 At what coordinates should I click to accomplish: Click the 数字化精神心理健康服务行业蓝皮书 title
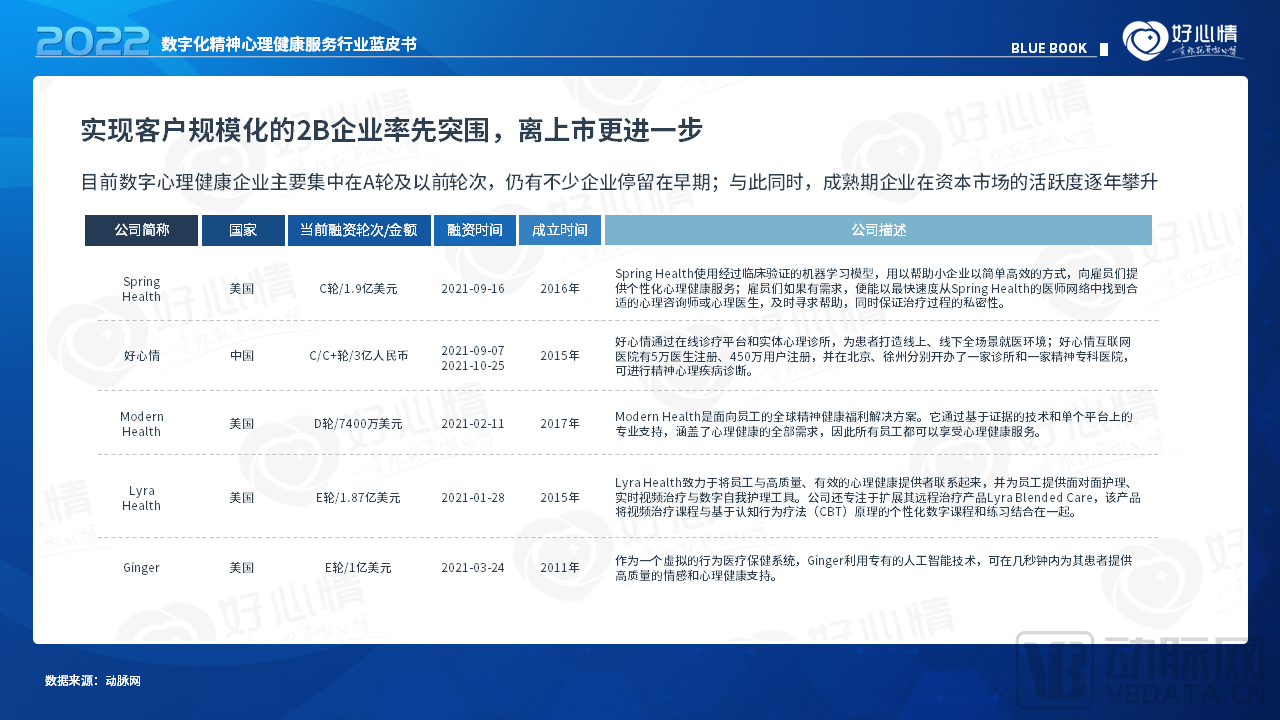(x=289, y=44)
